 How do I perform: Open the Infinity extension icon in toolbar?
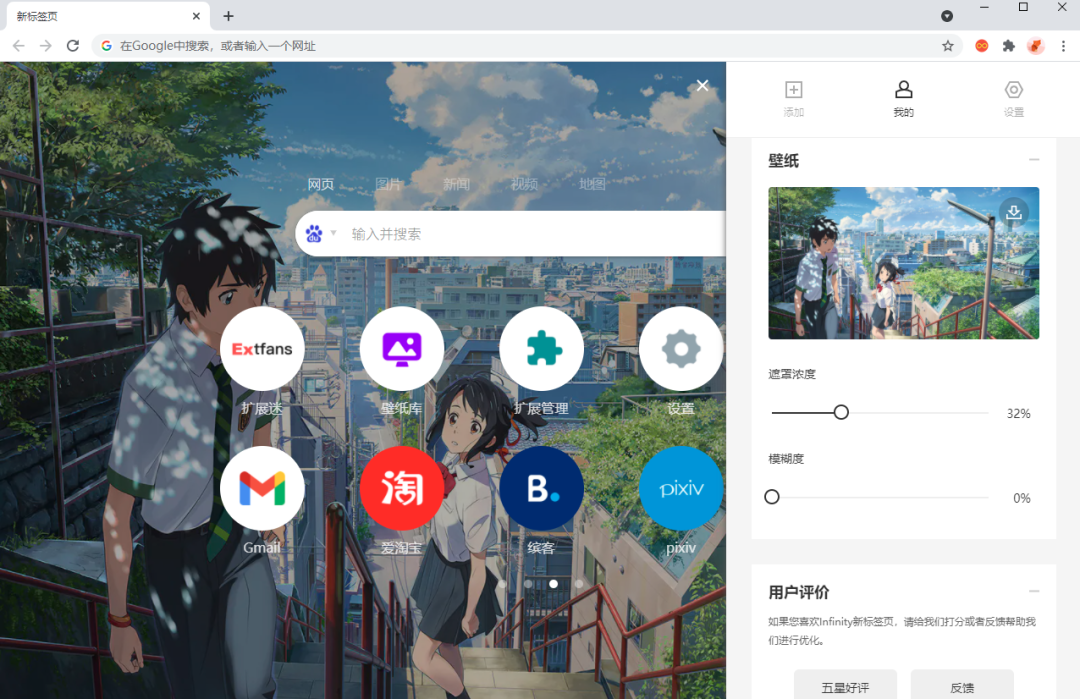(982, 45)
